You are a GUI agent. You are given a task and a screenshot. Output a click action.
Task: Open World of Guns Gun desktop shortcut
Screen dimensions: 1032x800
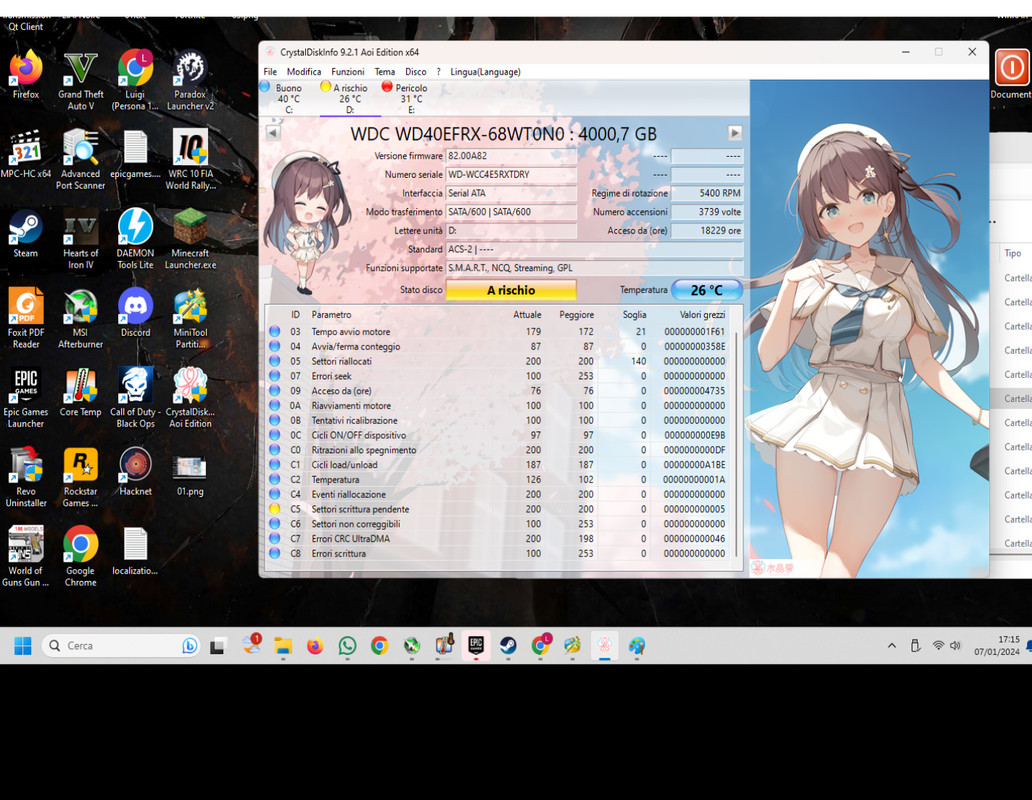26,558
